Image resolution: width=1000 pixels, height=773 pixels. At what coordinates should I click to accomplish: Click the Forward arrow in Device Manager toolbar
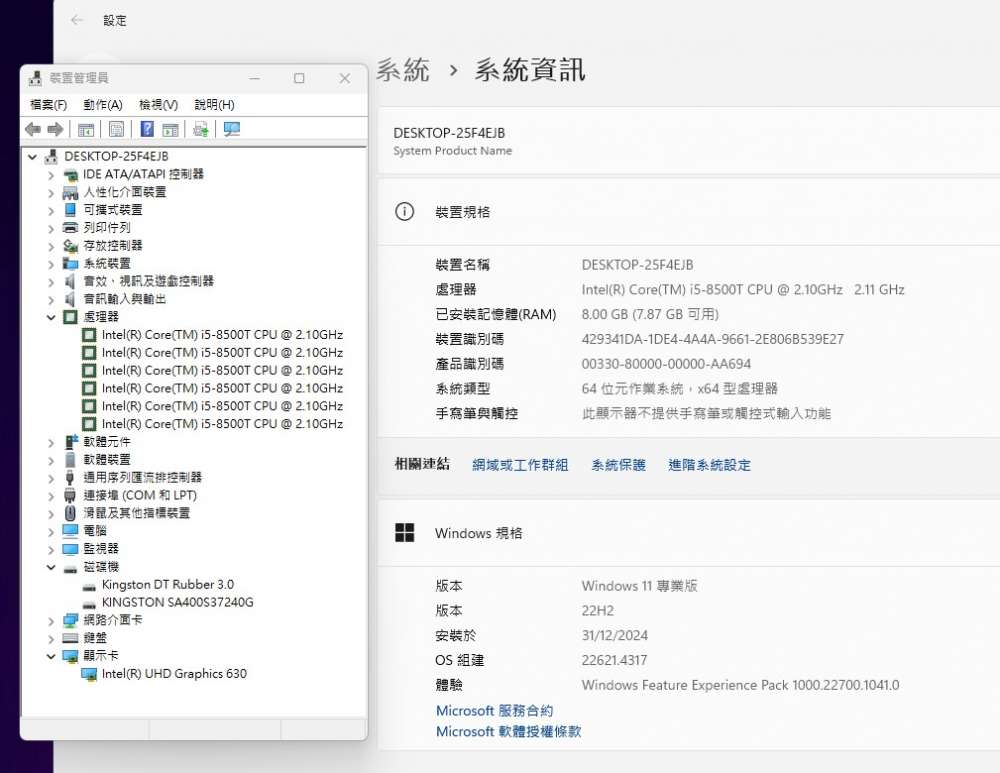coord(55,129)
